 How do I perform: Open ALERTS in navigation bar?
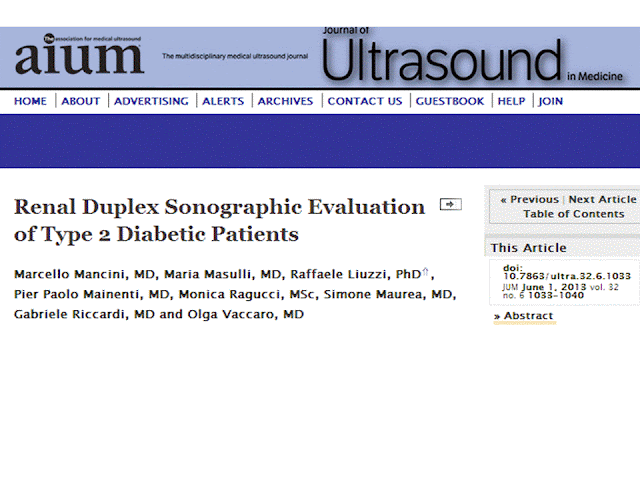coord(223,101)
